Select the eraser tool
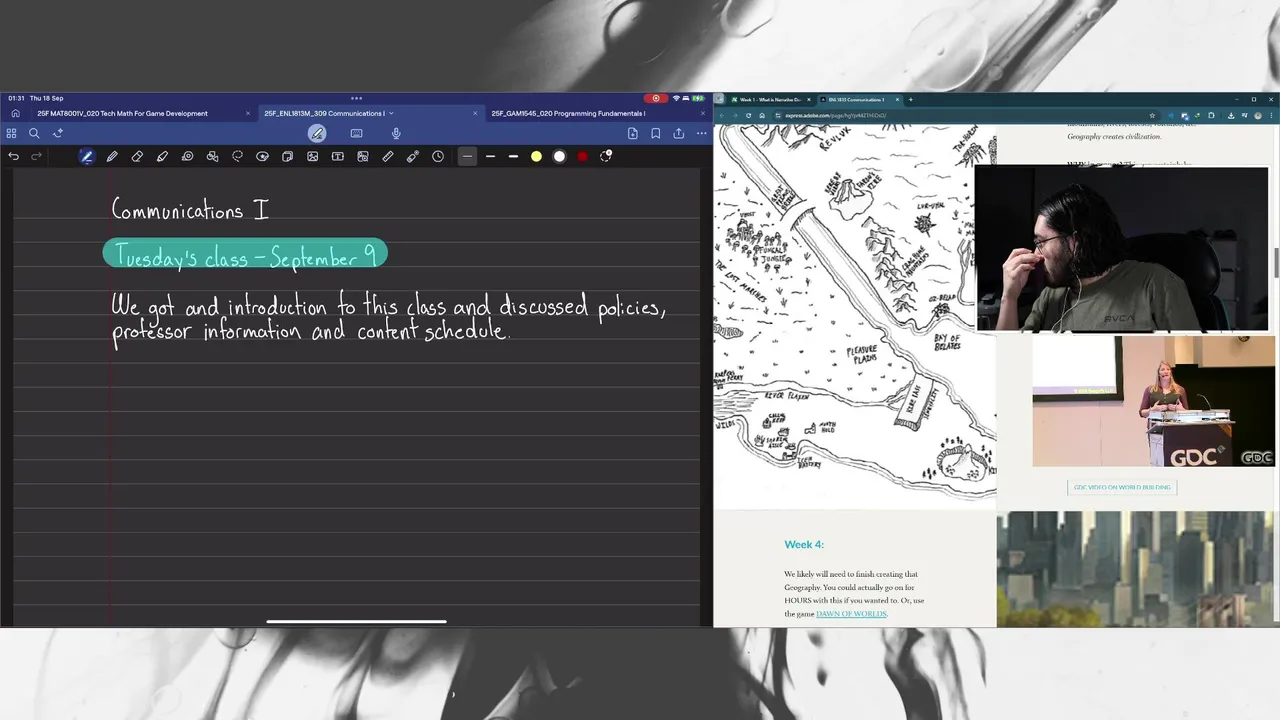This screenshot has height=720, width=1280. pyautogui.click(x=137, y=156)
